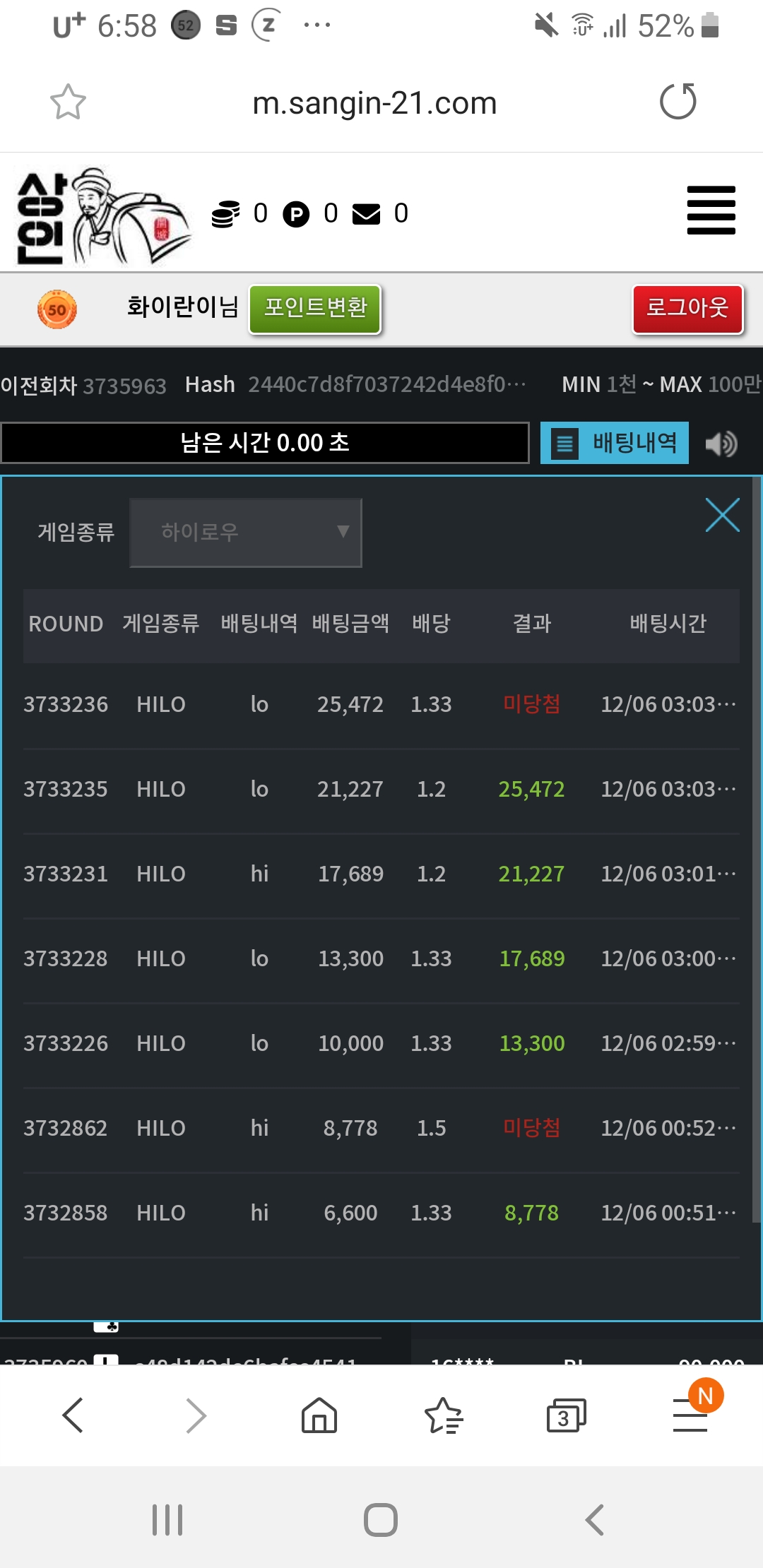The width and height of the screenshot is (763, 1568).
Task: Tap the m.sangin-21.com address bar
Action: tap(374, 103)
